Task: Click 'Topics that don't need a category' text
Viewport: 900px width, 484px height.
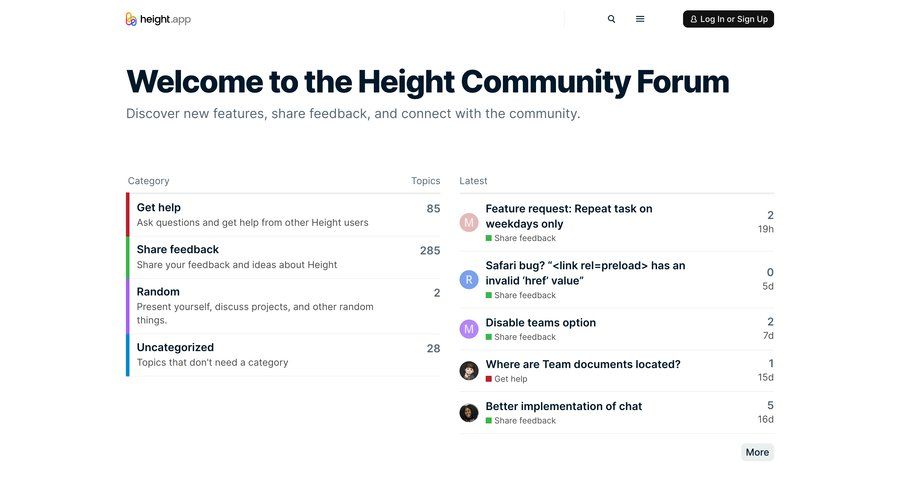Action: [212, 363]
